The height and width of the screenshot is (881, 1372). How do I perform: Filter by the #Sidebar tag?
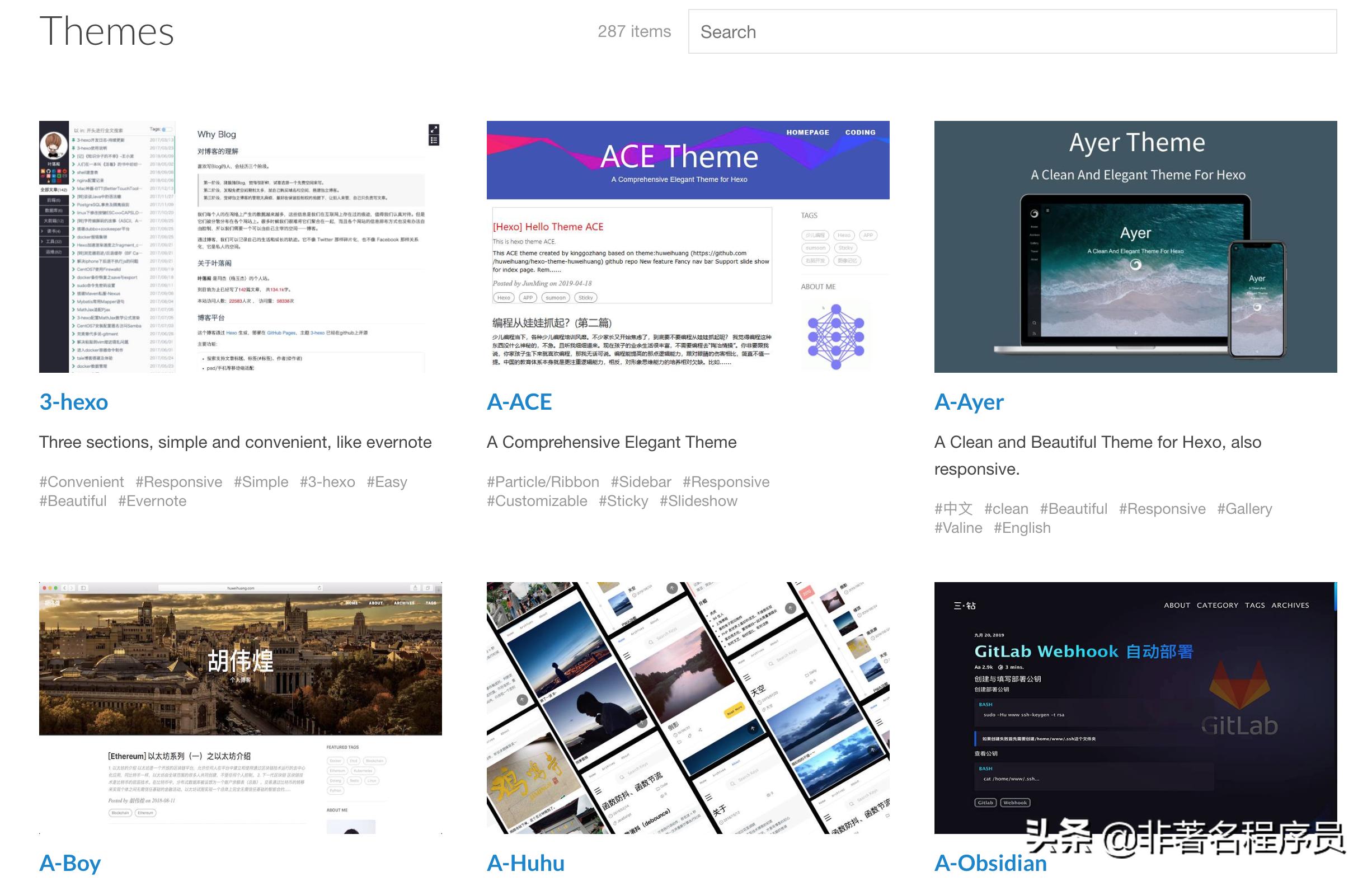(641, 482)
